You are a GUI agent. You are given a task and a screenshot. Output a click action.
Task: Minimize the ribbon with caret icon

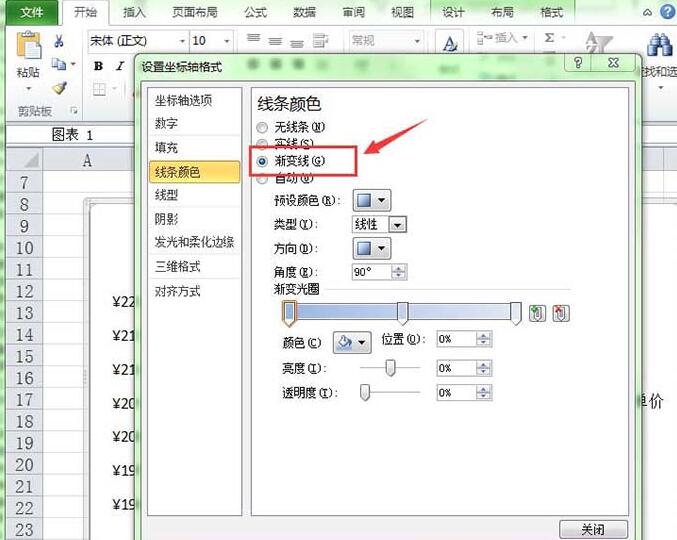pos(647,13)
